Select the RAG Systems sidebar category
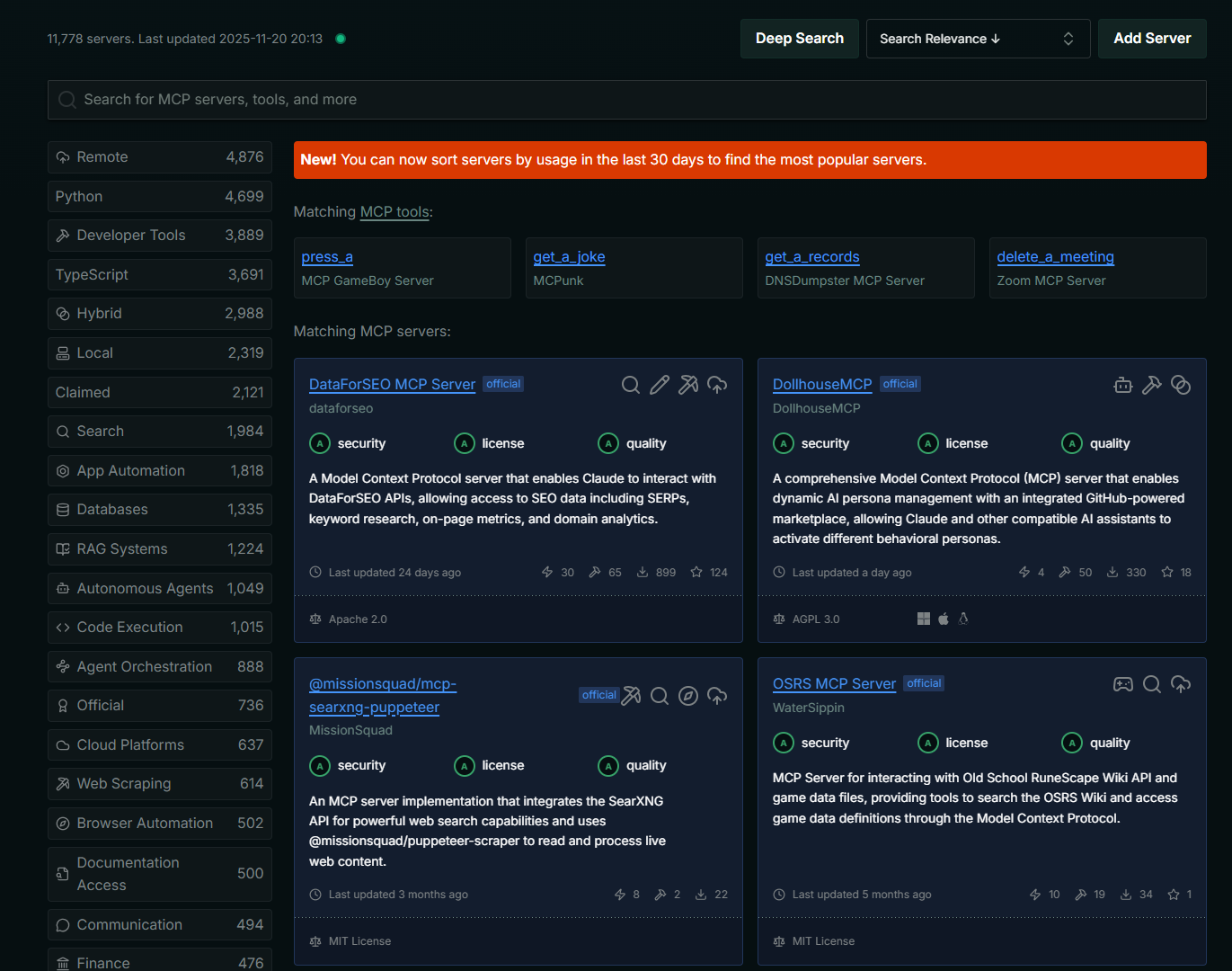 [159, 548]
